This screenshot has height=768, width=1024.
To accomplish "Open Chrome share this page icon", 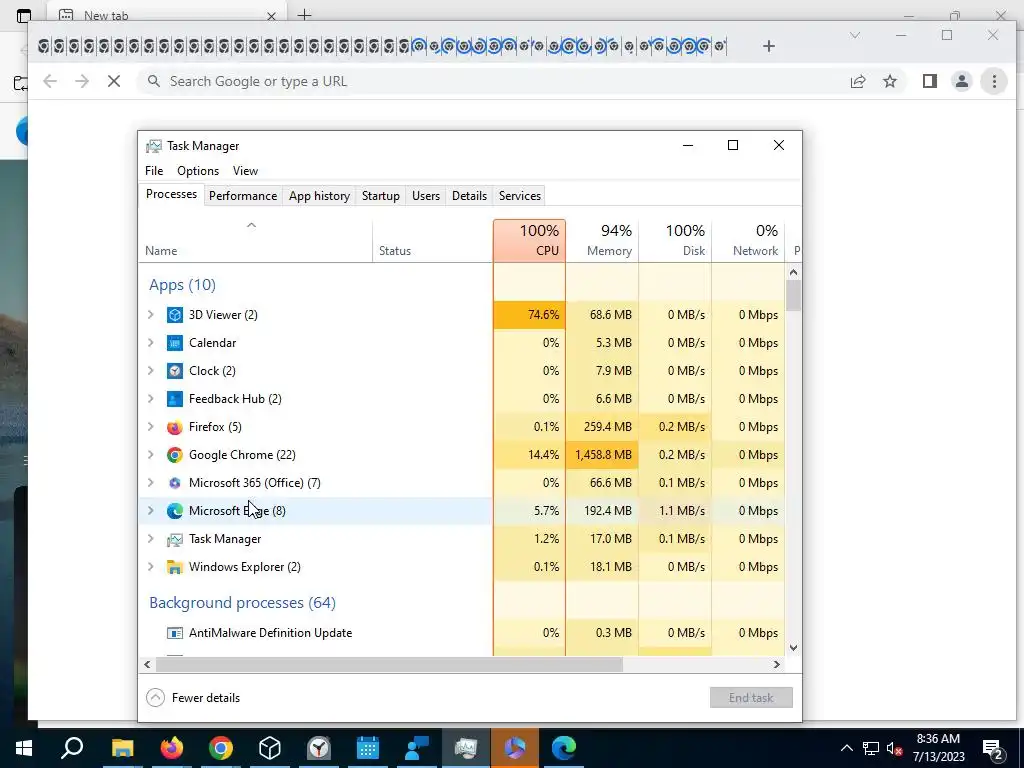I will point(857,82).
